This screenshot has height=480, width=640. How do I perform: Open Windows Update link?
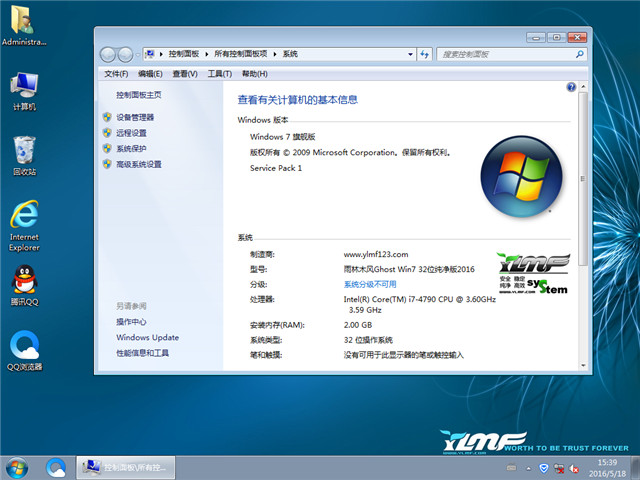(x=147, y=338)
